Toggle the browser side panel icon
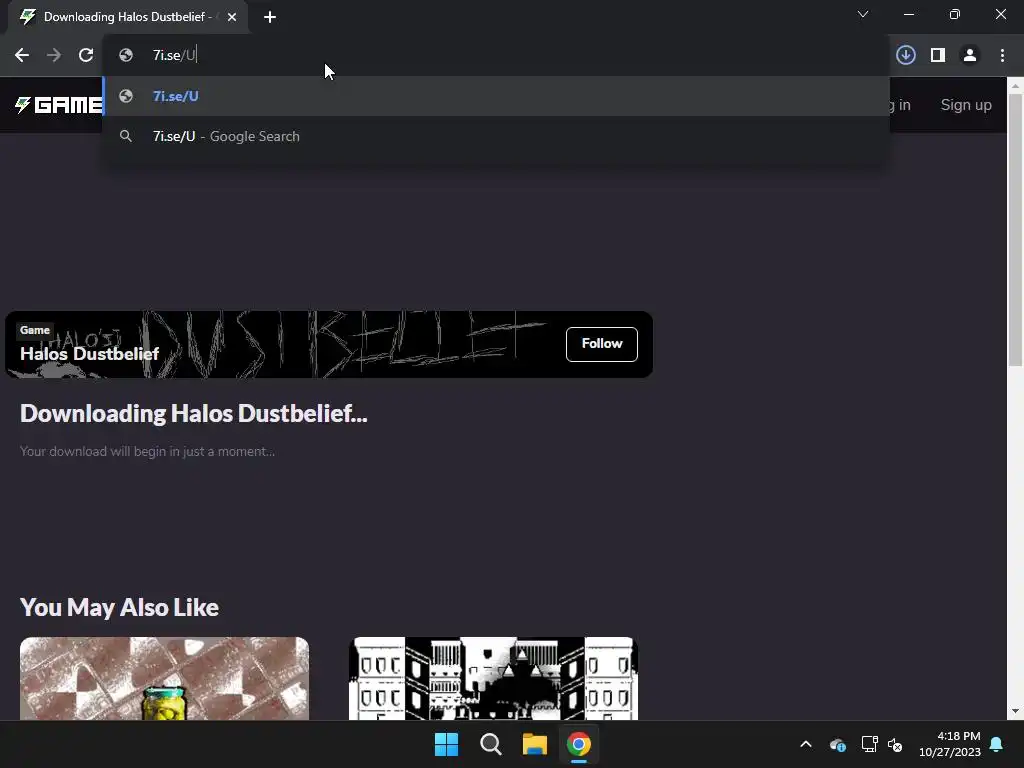This screenshot has height=768, width=1024. point(938,56)
